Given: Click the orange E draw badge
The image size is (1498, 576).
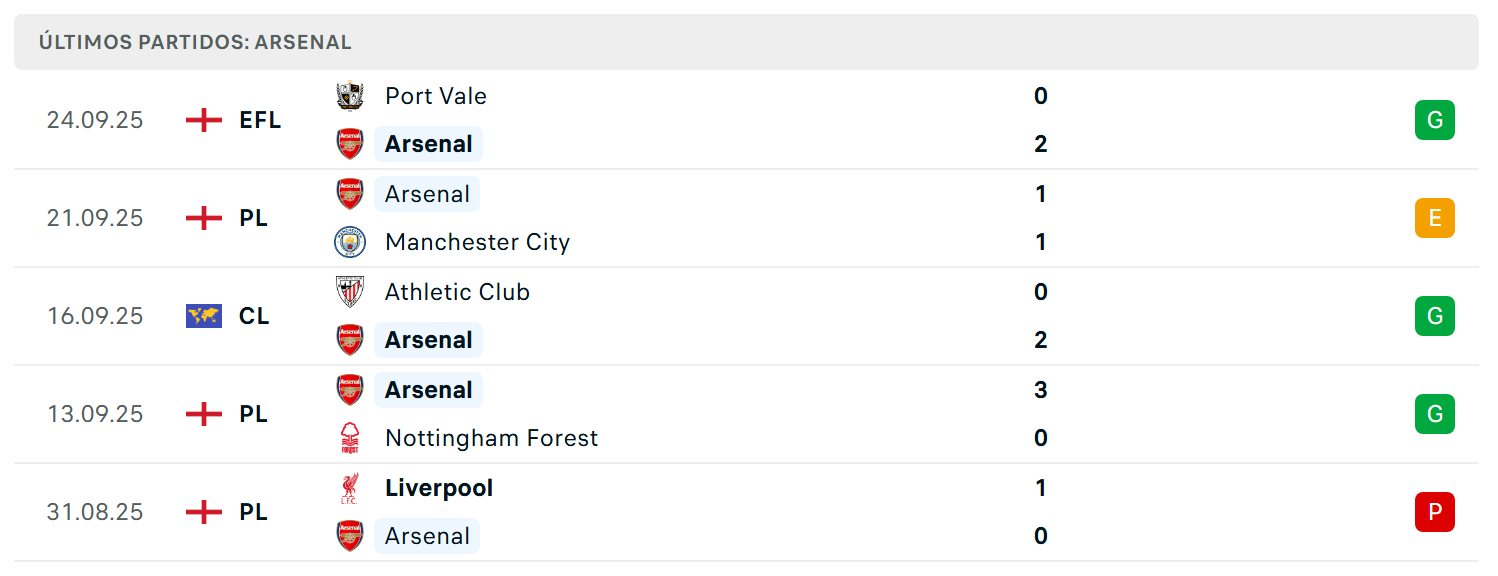Looking at the screenshot, I should [1435, 218].
